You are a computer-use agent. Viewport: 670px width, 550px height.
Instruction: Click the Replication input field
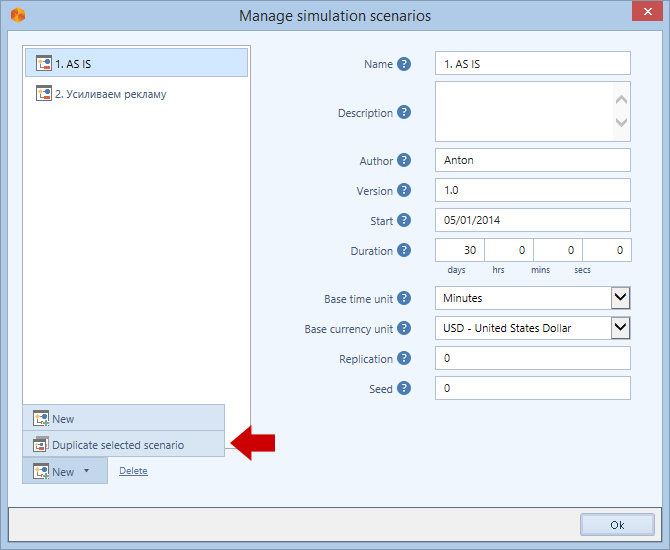click(533, 358)
